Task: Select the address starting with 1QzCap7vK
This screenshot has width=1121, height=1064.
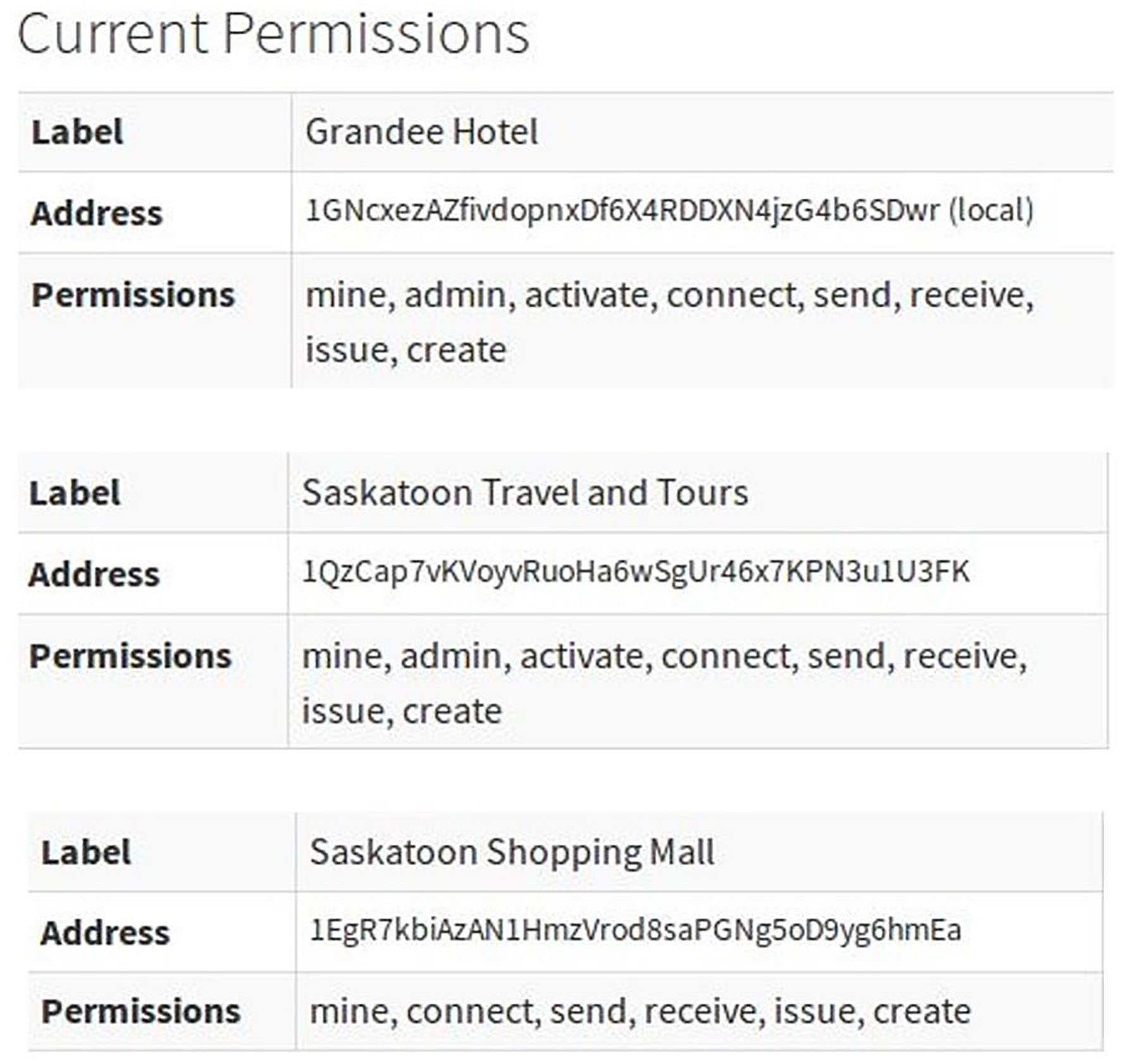Action: tap(636, 572)
